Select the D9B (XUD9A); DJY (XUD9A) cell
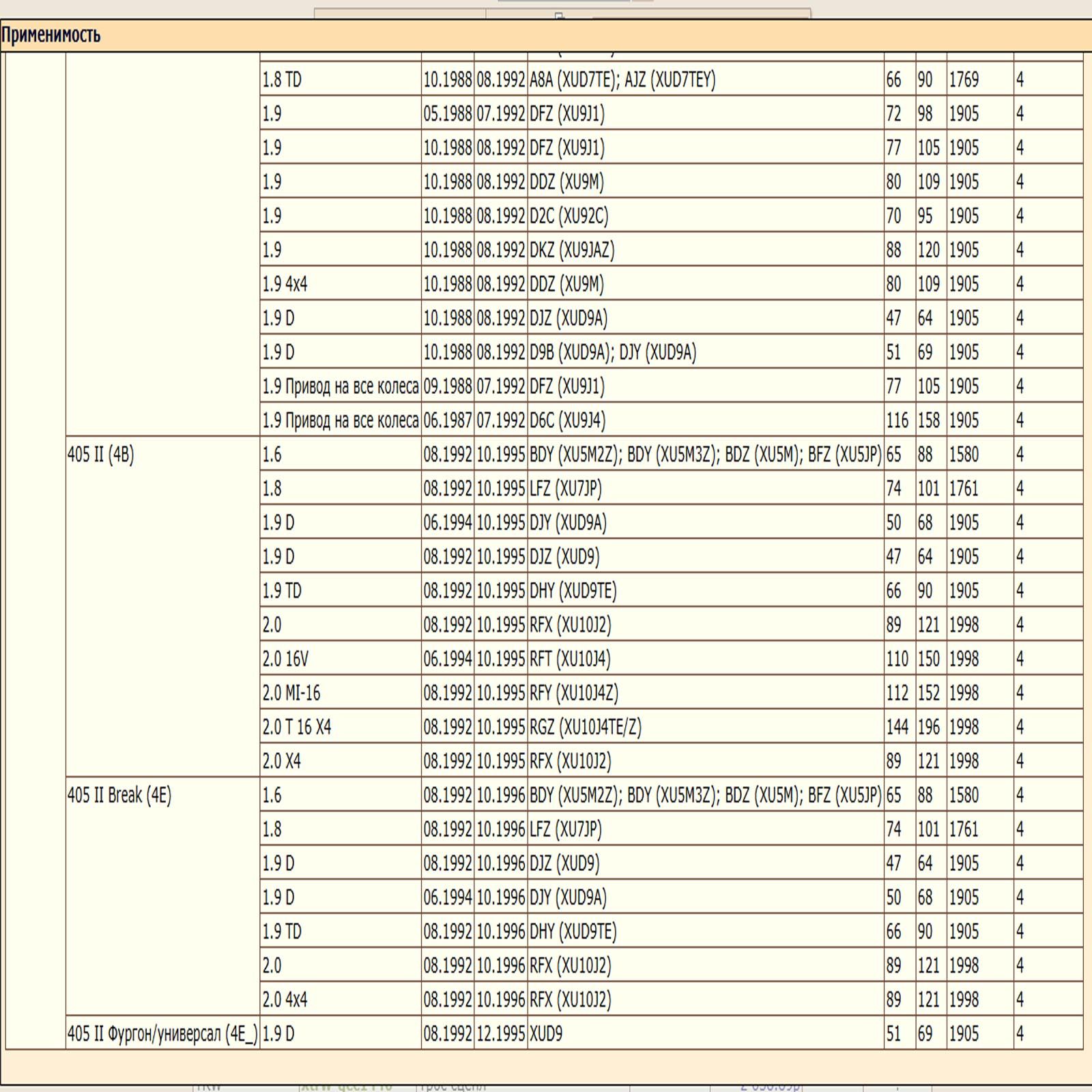The image size is (1092, 1092). point(613,352)
